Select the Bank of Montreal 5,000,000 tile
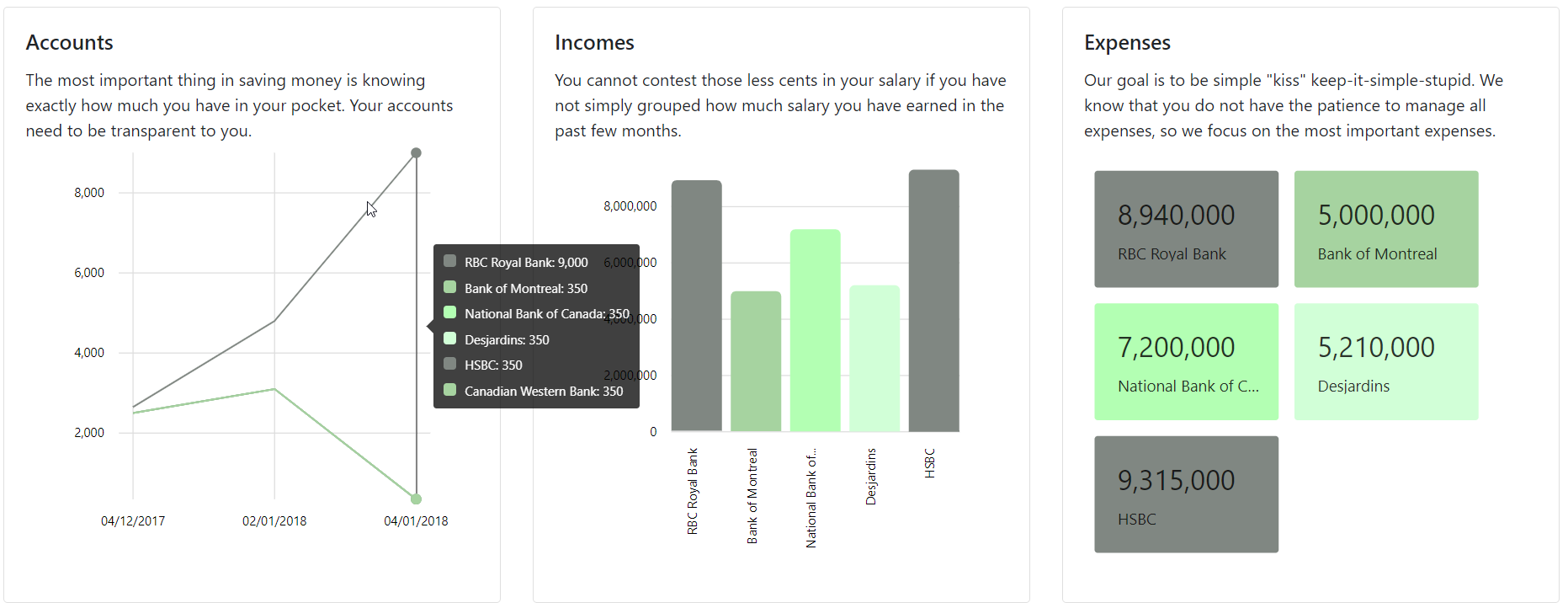This screenshot has width=1568, height=608. (1386, 229)
